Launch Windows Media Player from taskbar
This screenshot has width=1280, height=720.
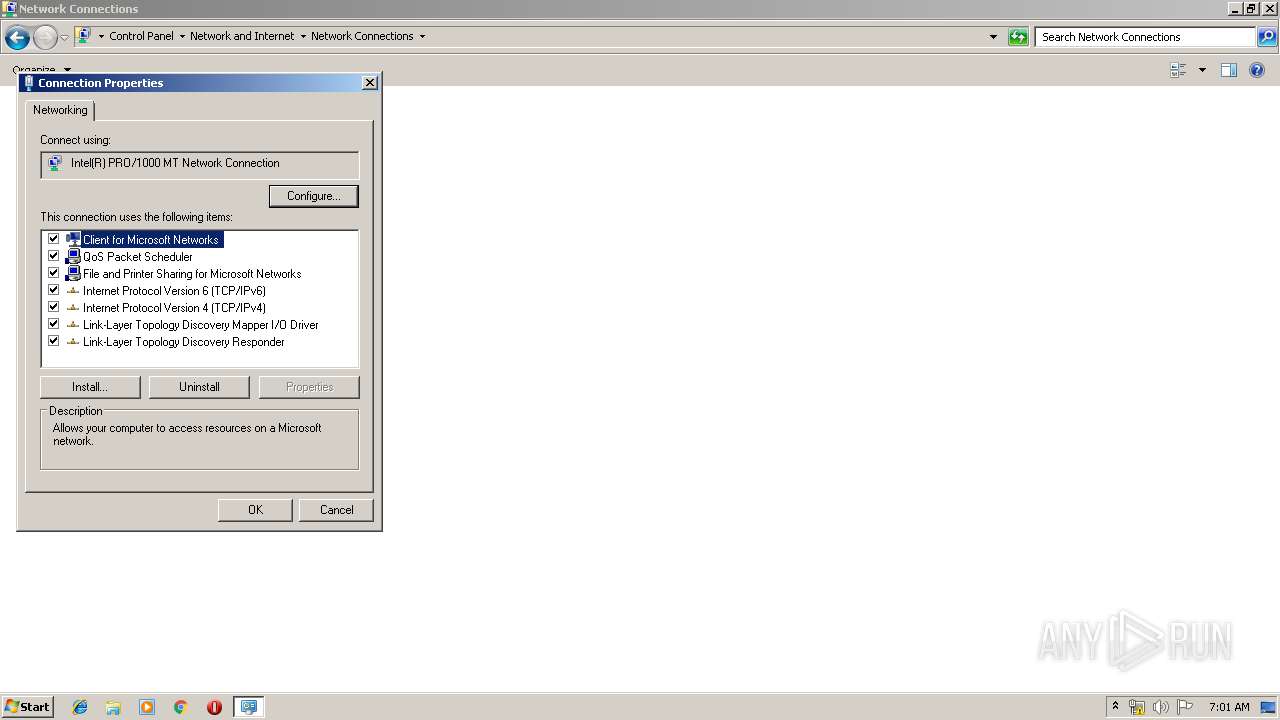click(x=147, y=707)
